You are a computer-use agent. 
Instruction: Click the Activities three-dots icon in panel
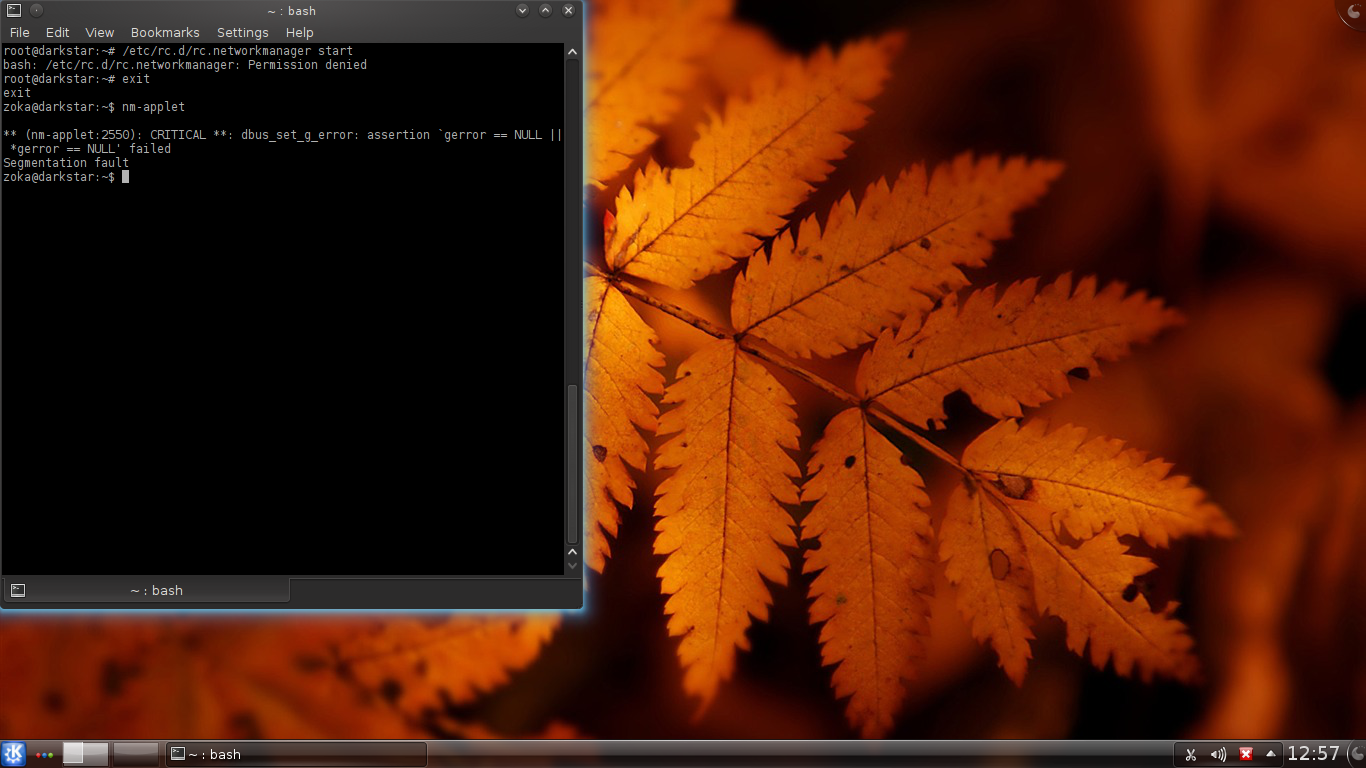44,755
